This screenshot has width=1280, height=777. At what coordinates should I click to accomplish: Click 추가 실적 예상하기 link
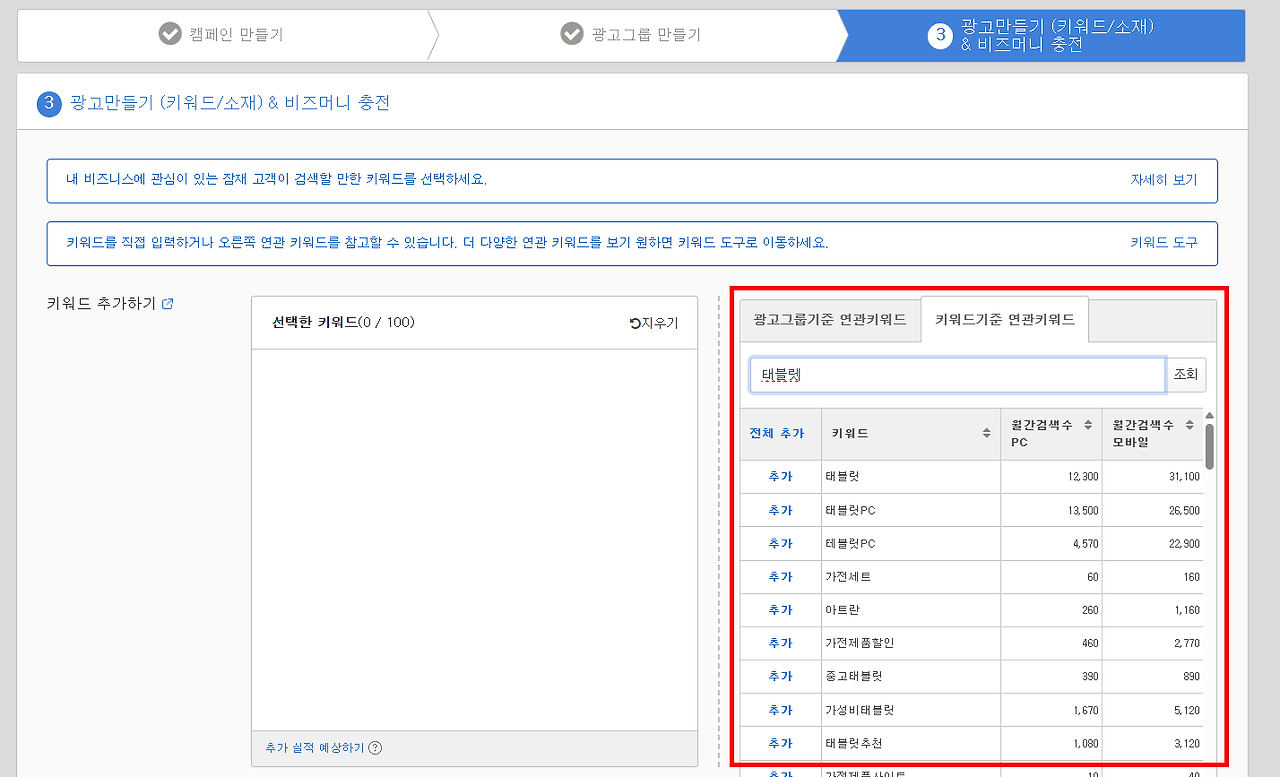315,748
